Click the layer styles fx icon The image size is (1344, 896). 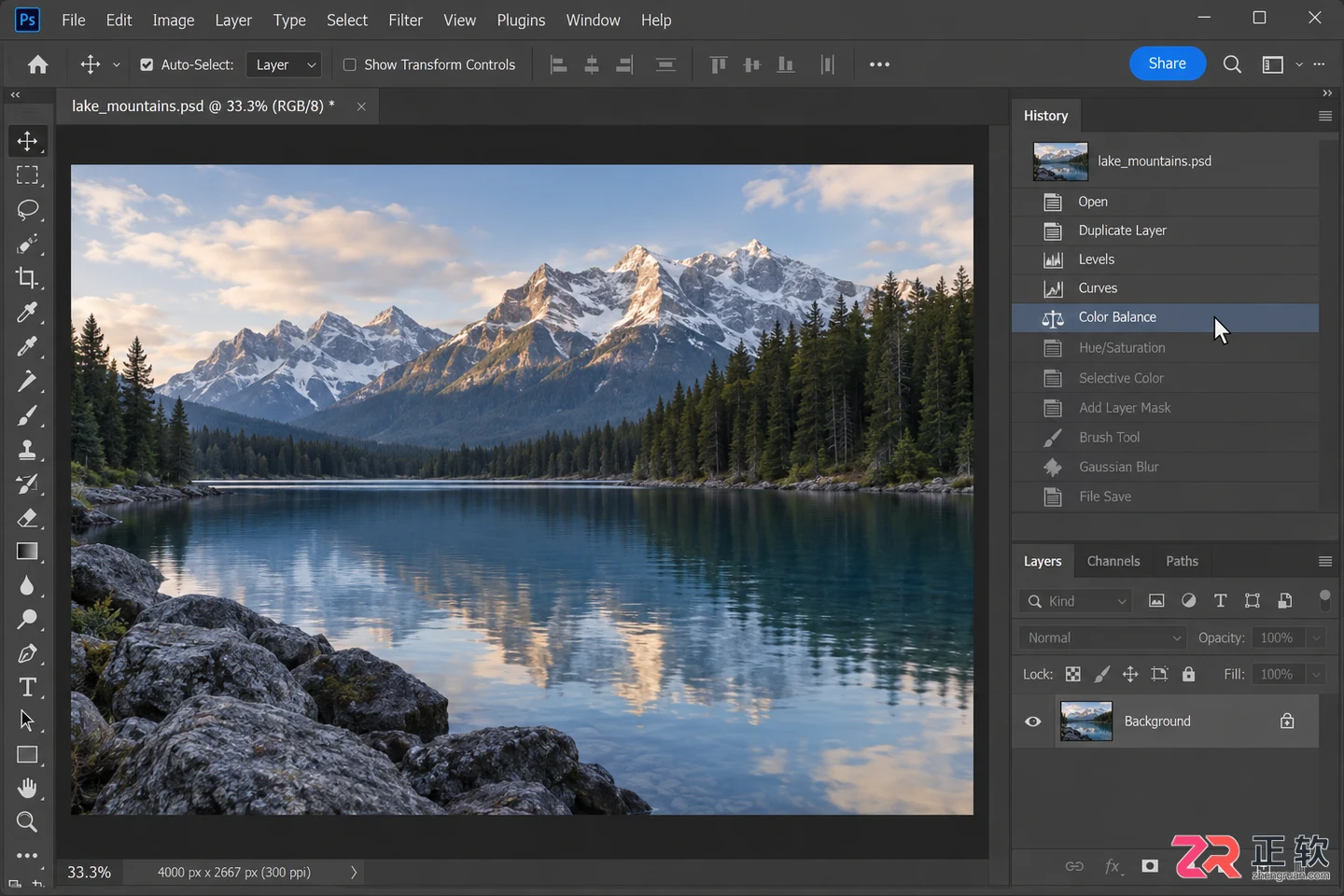[x=1113, y=866]
